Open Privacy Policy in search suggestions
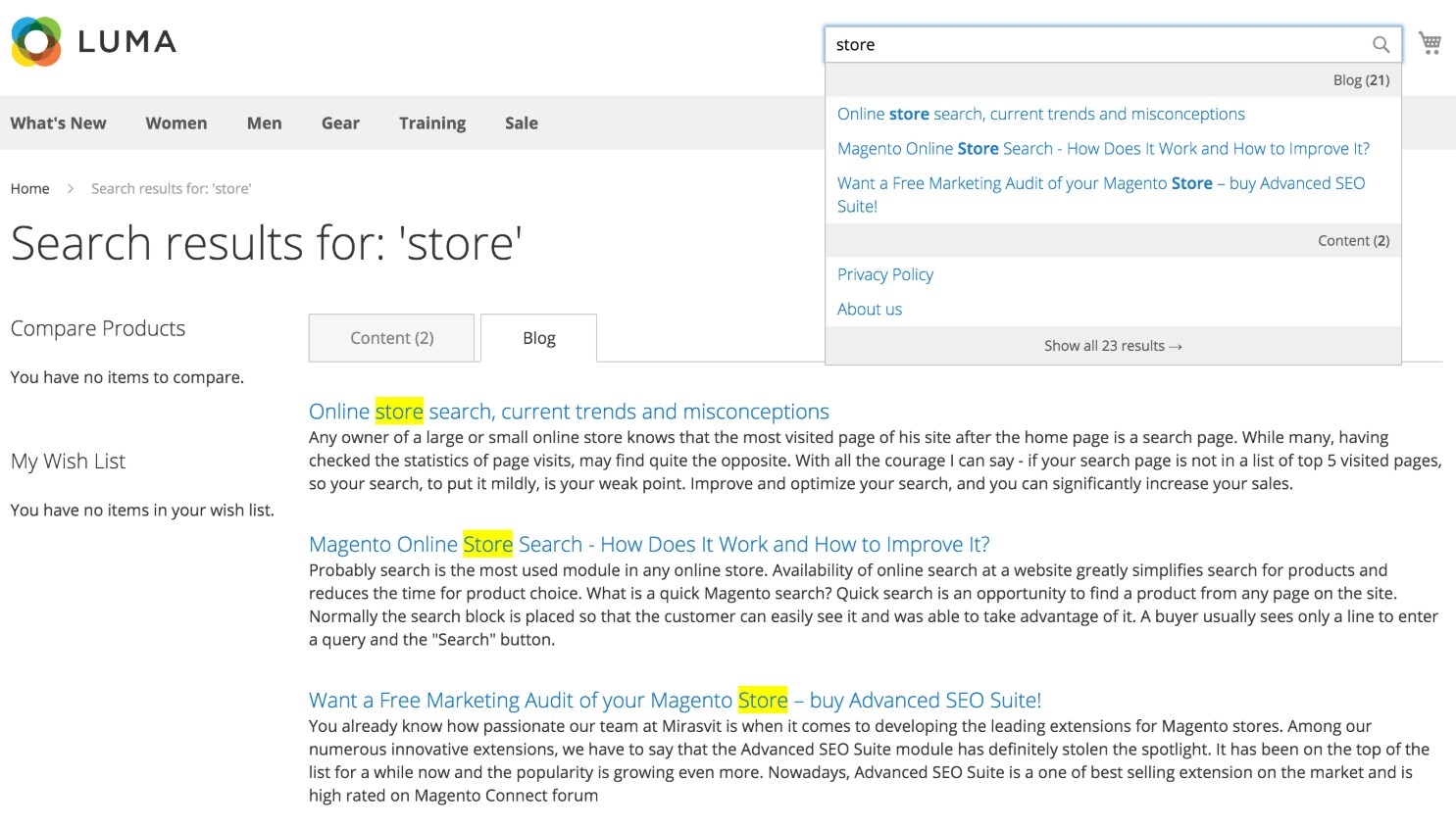 pyautogui.click(x=884, y=275)
